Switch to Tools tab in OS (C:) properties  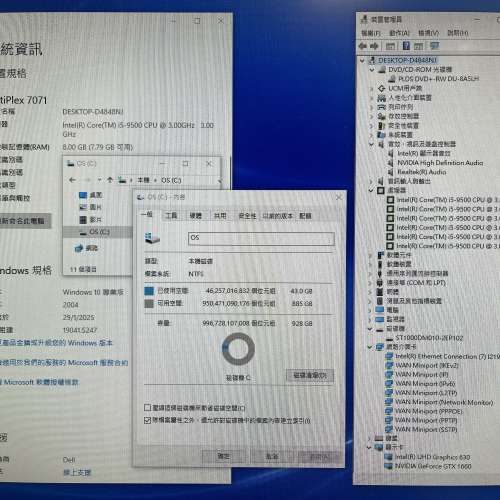pos(171,216)
